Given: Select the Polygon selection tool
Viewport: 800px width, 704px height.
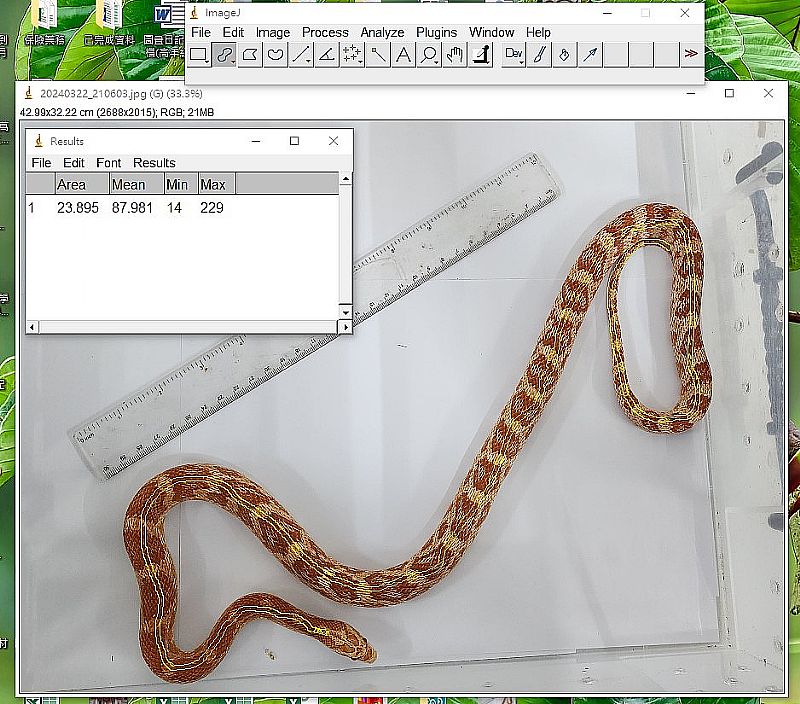Looking at the screenshot, I should 250,55.
